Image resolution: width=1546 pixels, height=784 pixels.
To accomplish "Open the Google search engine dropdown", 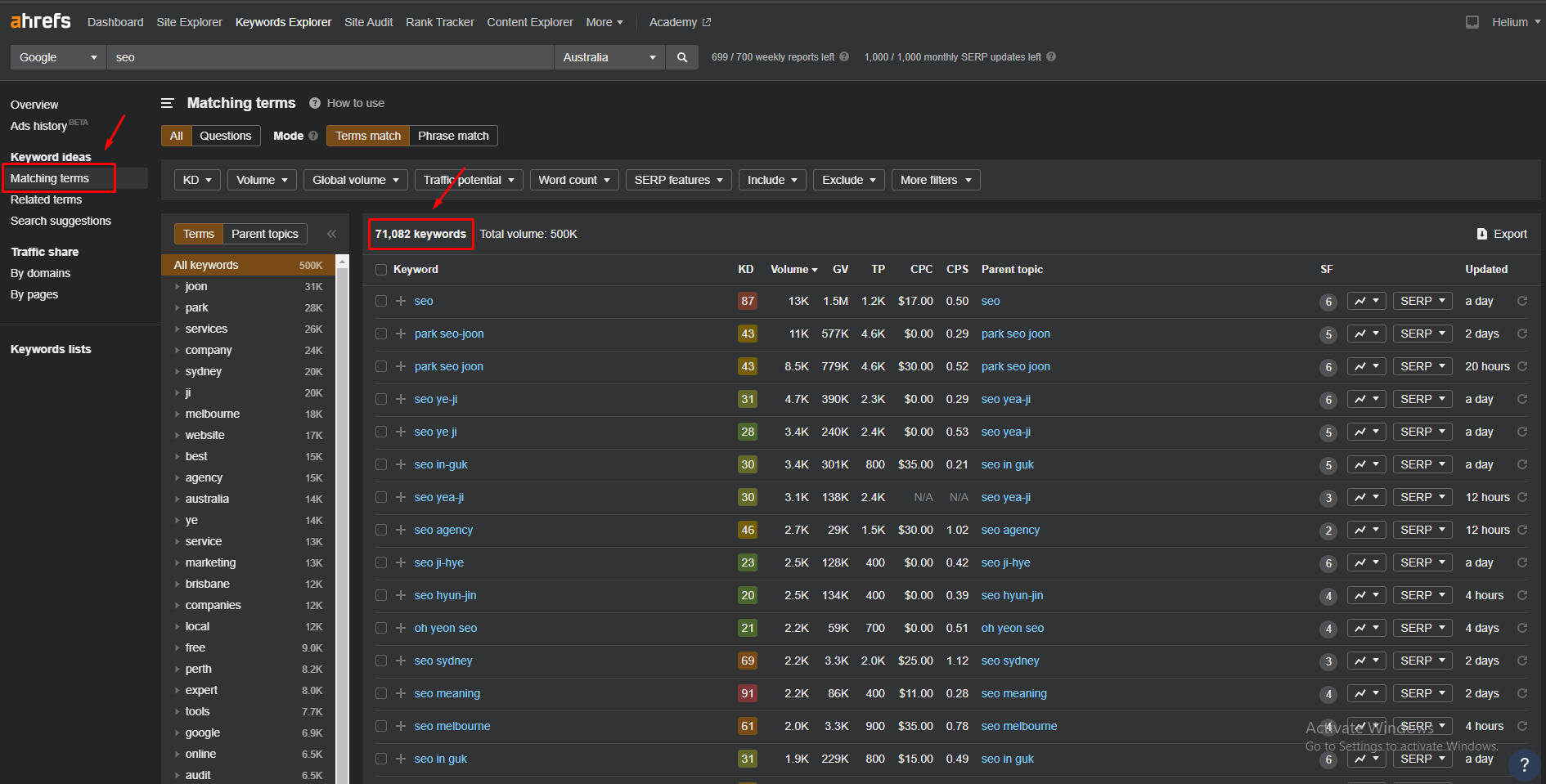I will click(x=58, y=57).
